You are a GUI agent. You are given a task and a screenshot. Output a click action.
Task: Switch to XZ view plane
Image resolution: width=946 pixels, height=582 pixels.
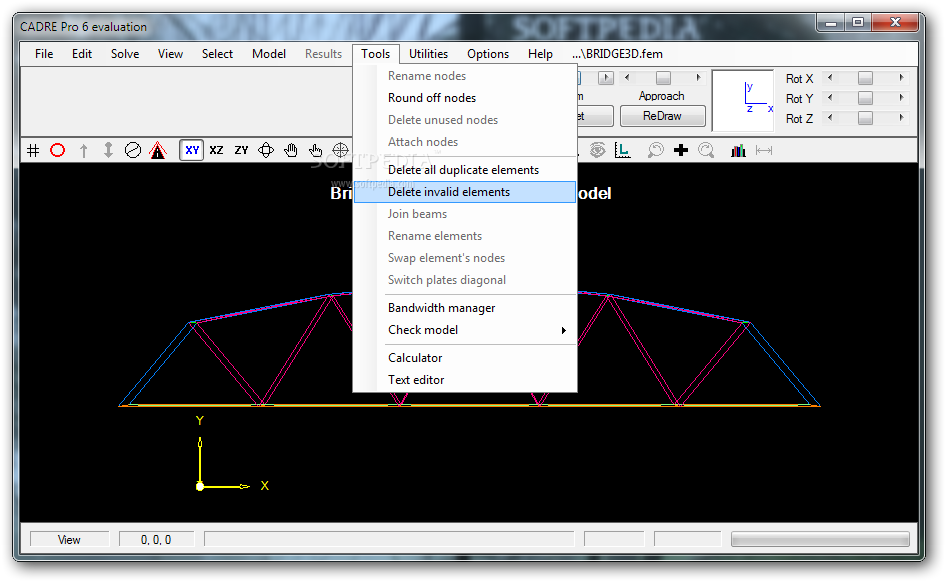tap(217, 150)
